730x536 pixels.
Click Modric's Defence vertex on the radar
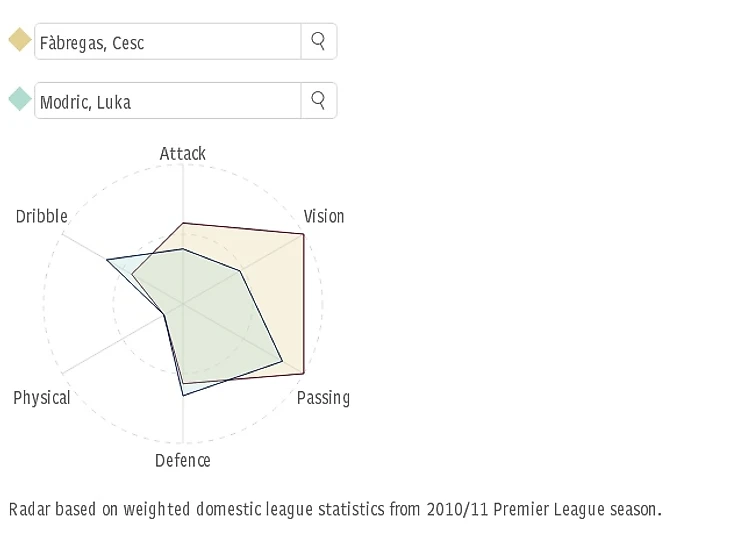click(183, 396)
